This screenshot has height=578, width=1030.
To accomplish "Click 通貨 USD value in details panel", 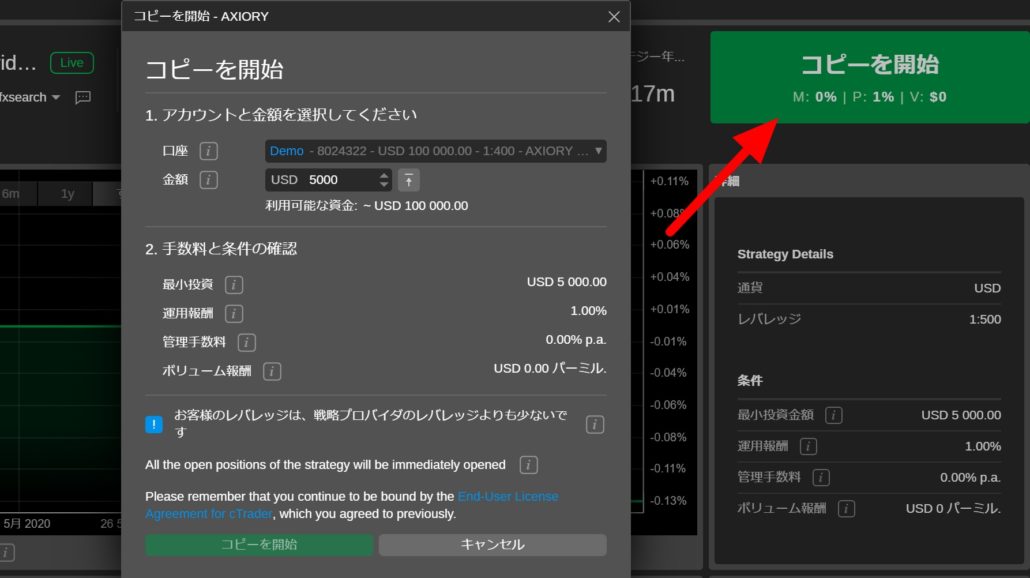I will (x=987, y=288).
